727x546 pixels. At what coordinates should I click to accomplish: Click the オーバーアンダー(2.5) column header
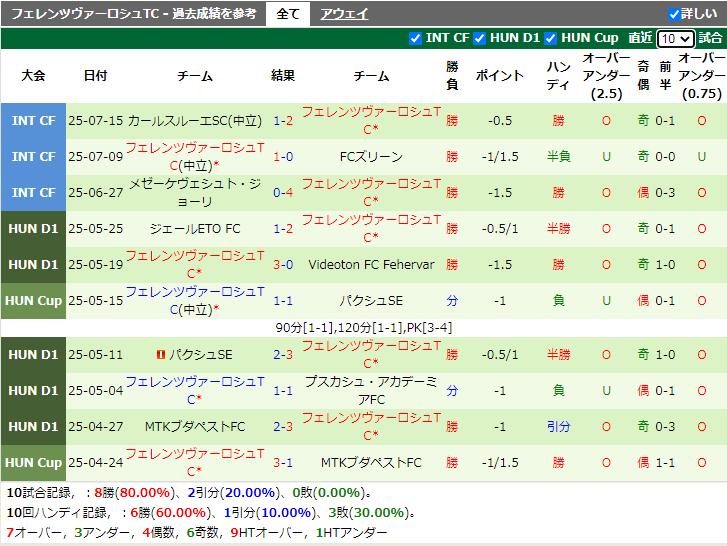tap(606, 76)
